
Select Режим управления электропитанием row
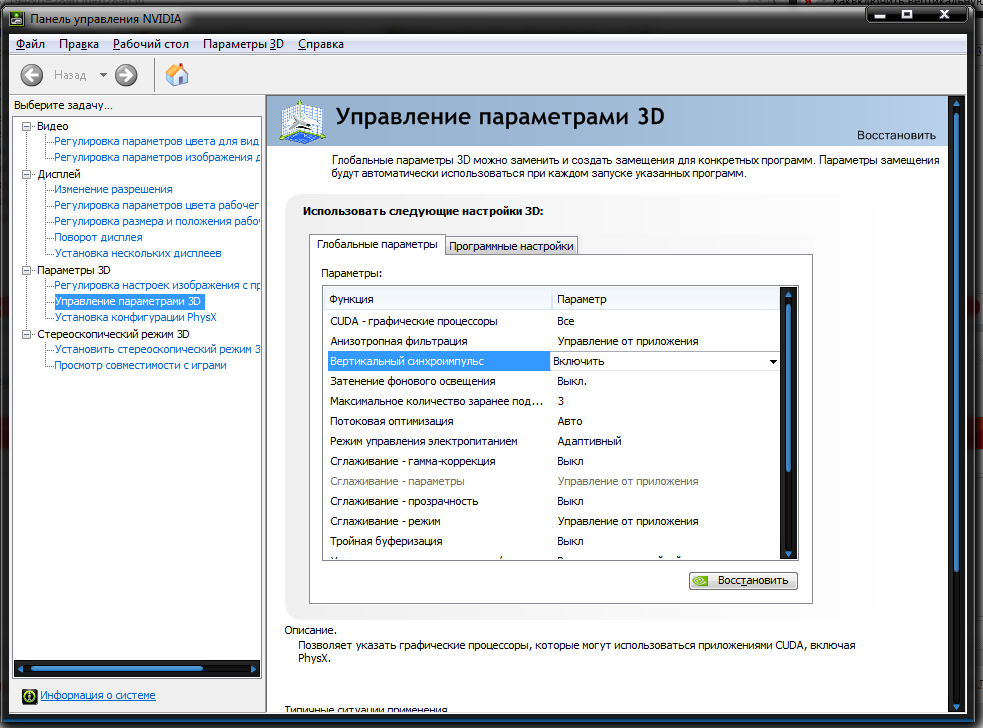tap(552, 441)
